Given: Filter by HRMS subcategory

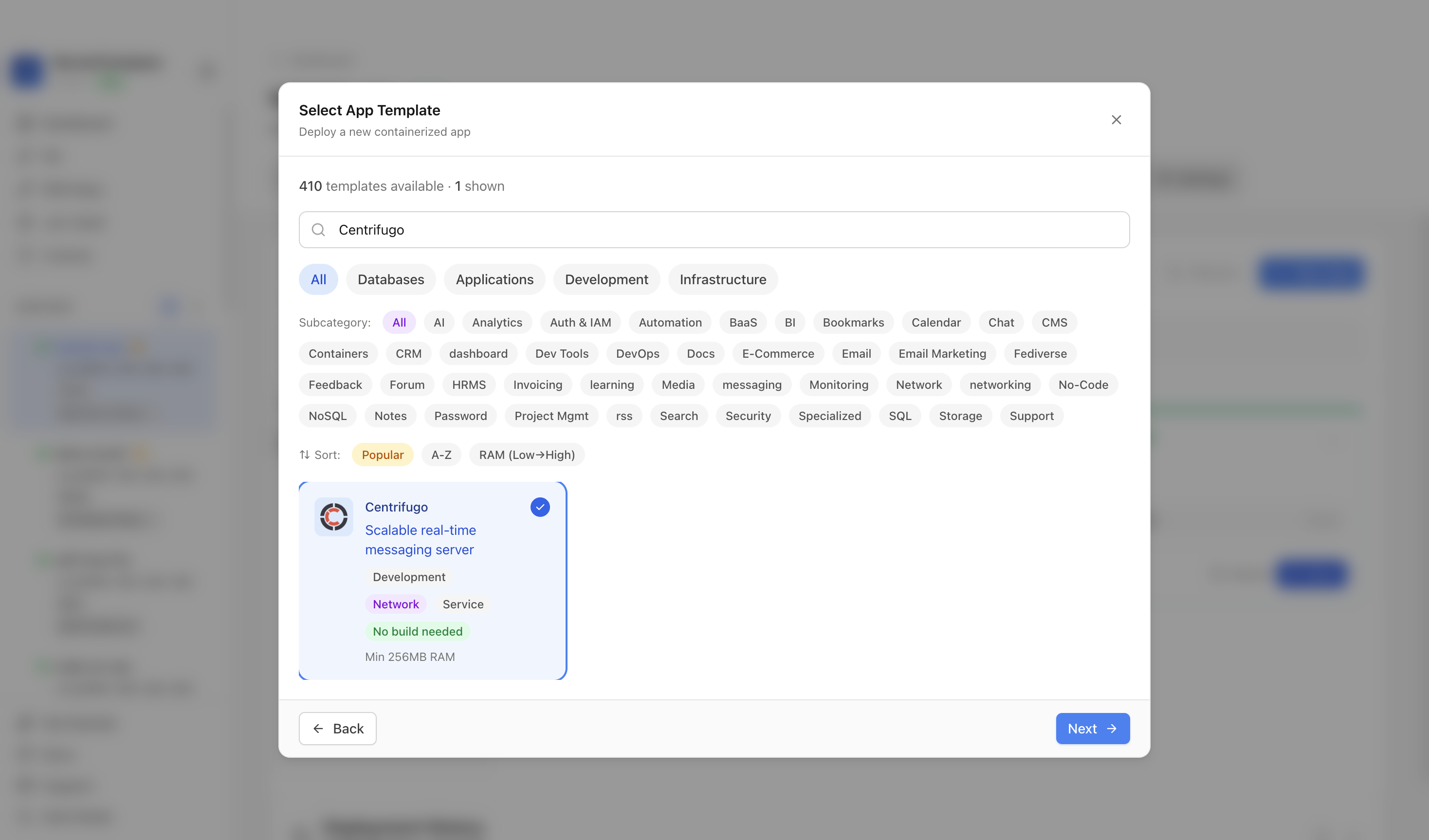Looking at the screenshot, I should (468, 384).
